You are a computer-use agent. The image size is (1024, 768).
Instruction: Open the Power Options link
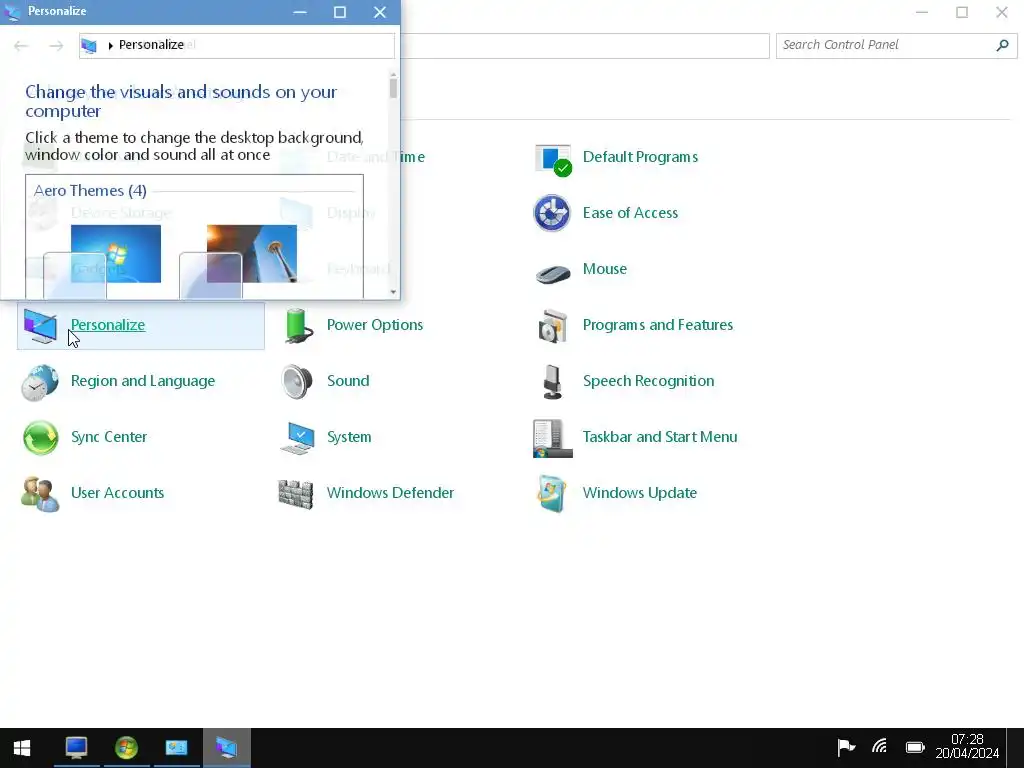pos(375,325)
